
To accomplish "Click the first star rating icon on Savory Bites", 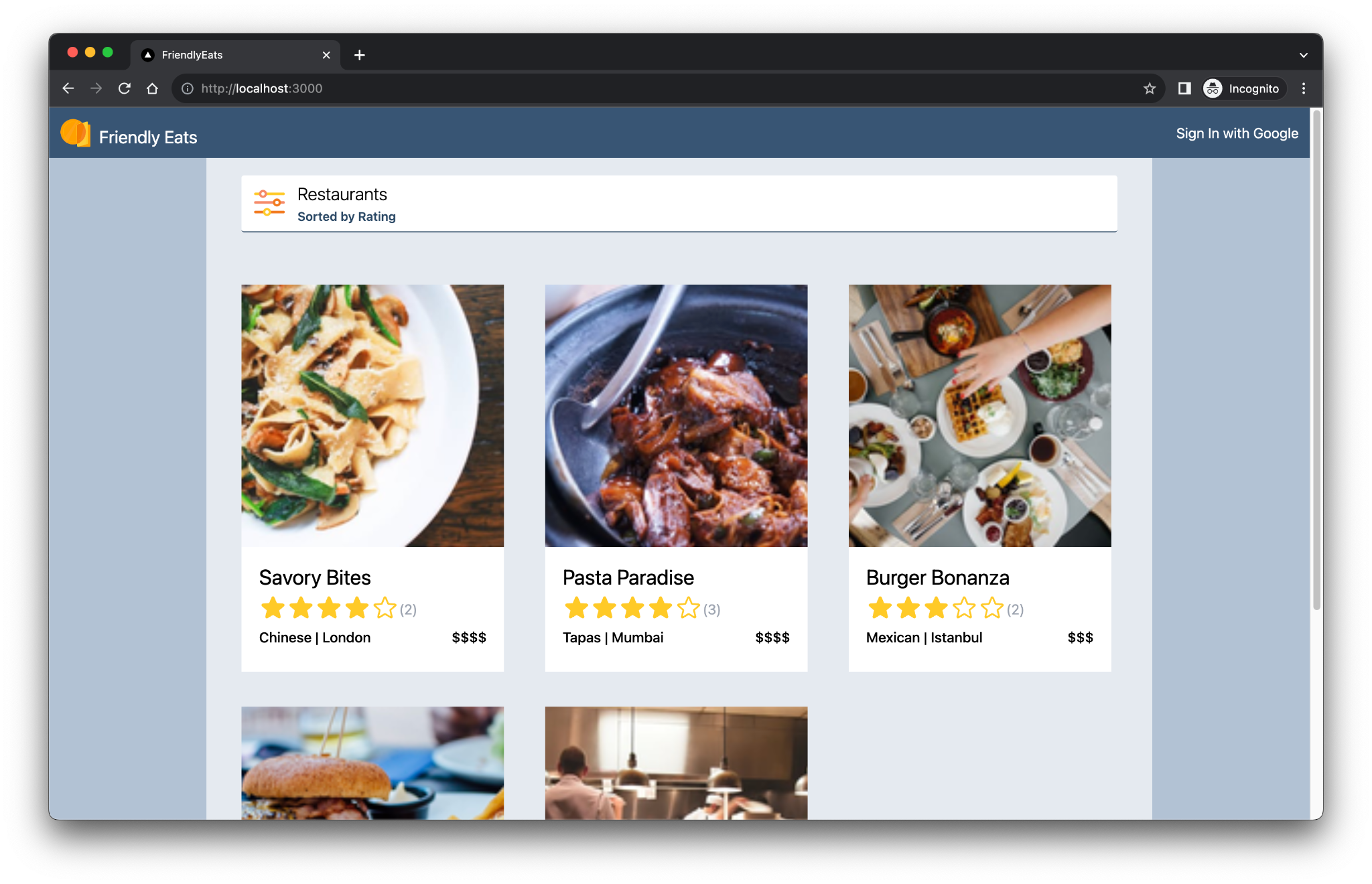I will [271, 608].
